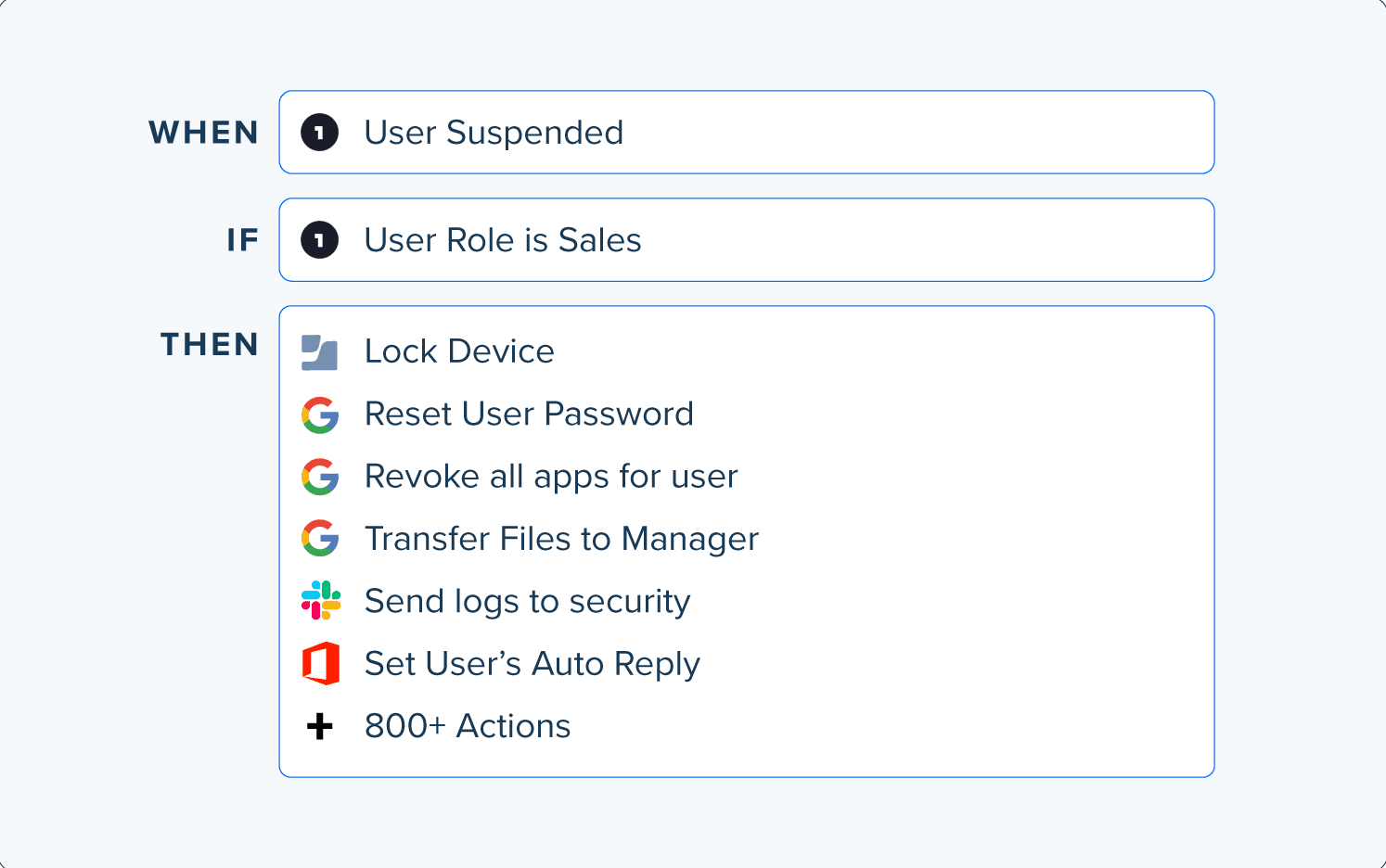The height and width of the screenshot is (868, 1386).
Task: Open Transfer Files to Manager action
Action: pos(561,539)
